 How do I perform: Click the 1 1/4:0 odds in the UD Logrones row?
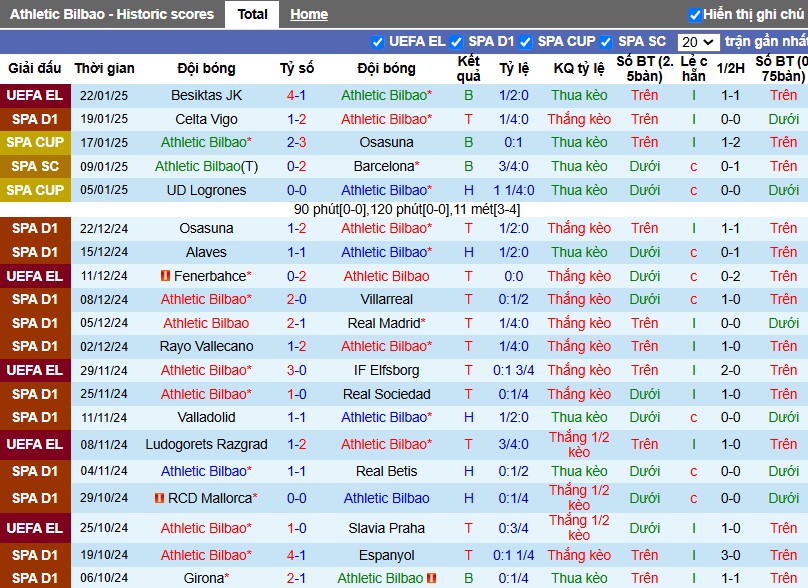tap(514, 190)
